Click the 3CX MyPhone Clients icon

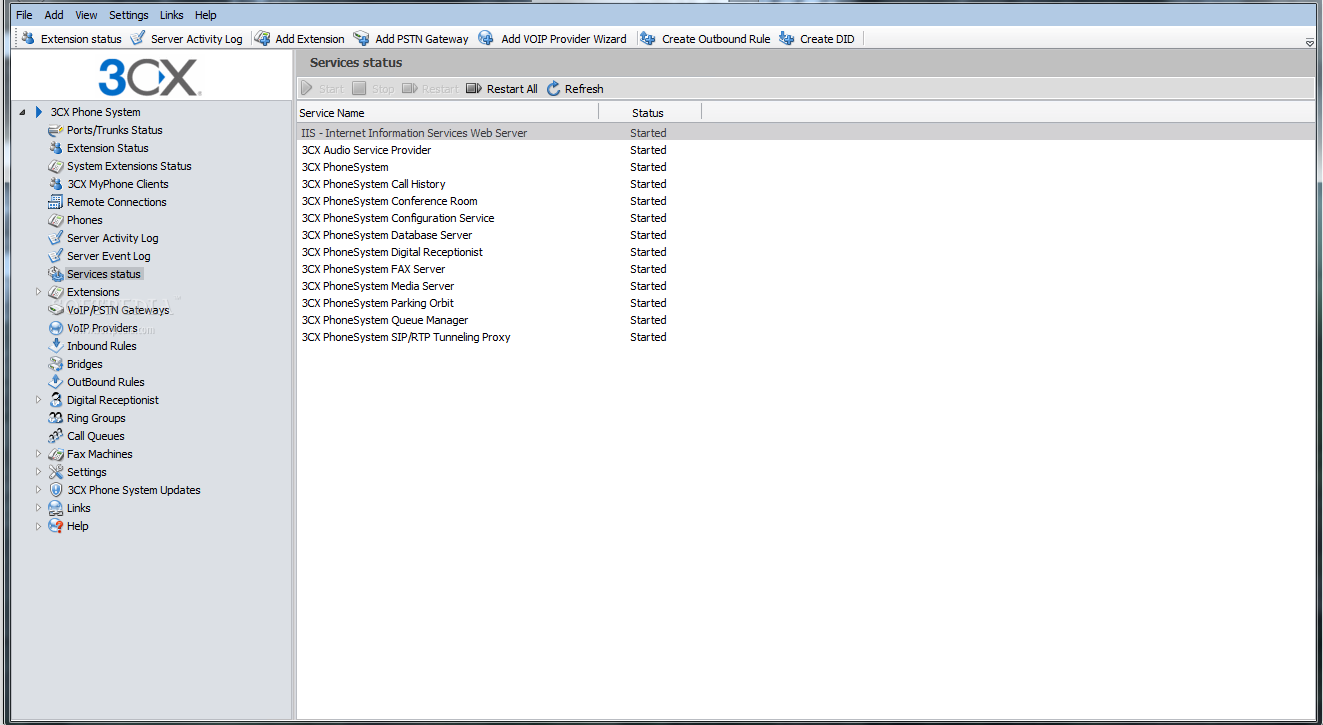pyautogui.click(x=56, y=184)
